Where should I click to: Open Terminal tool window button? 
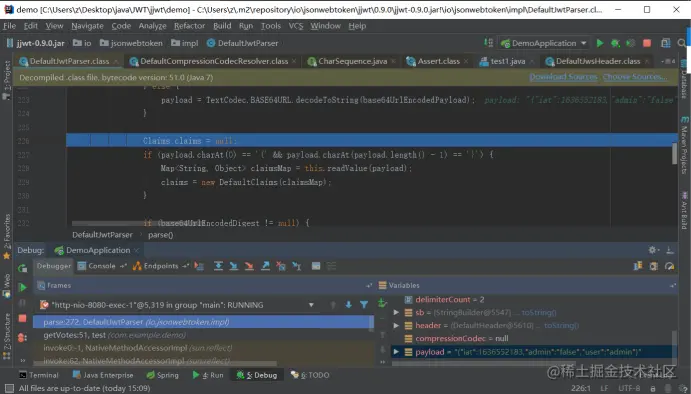(39, 375)
